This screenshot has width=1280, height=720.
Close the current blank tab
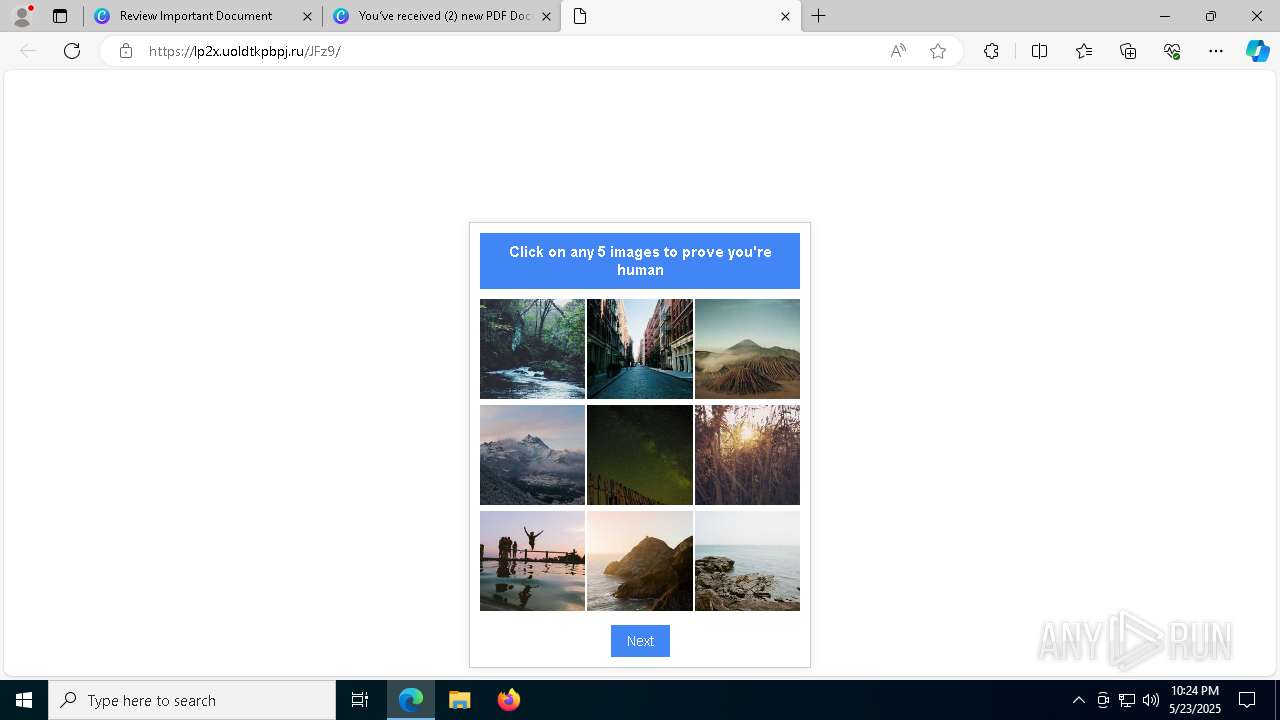click(785, 16)
